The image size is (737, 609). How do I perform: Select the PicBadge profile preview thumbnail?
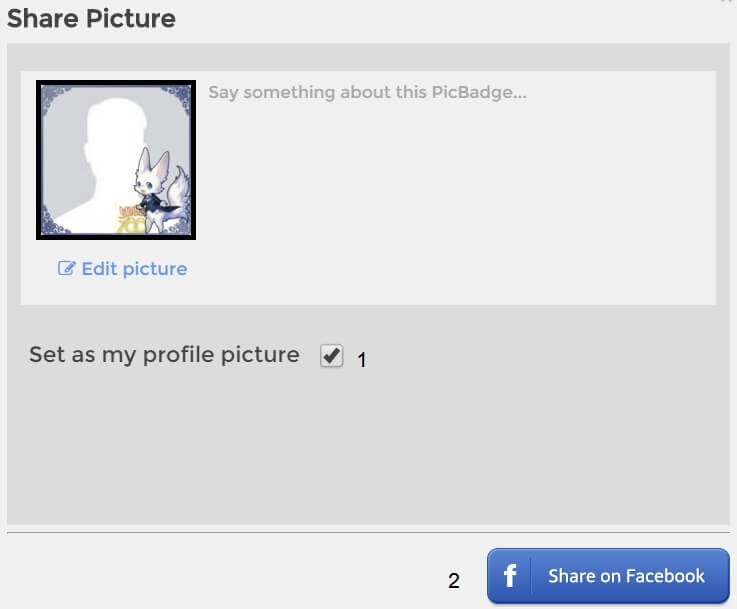[116, 160]
